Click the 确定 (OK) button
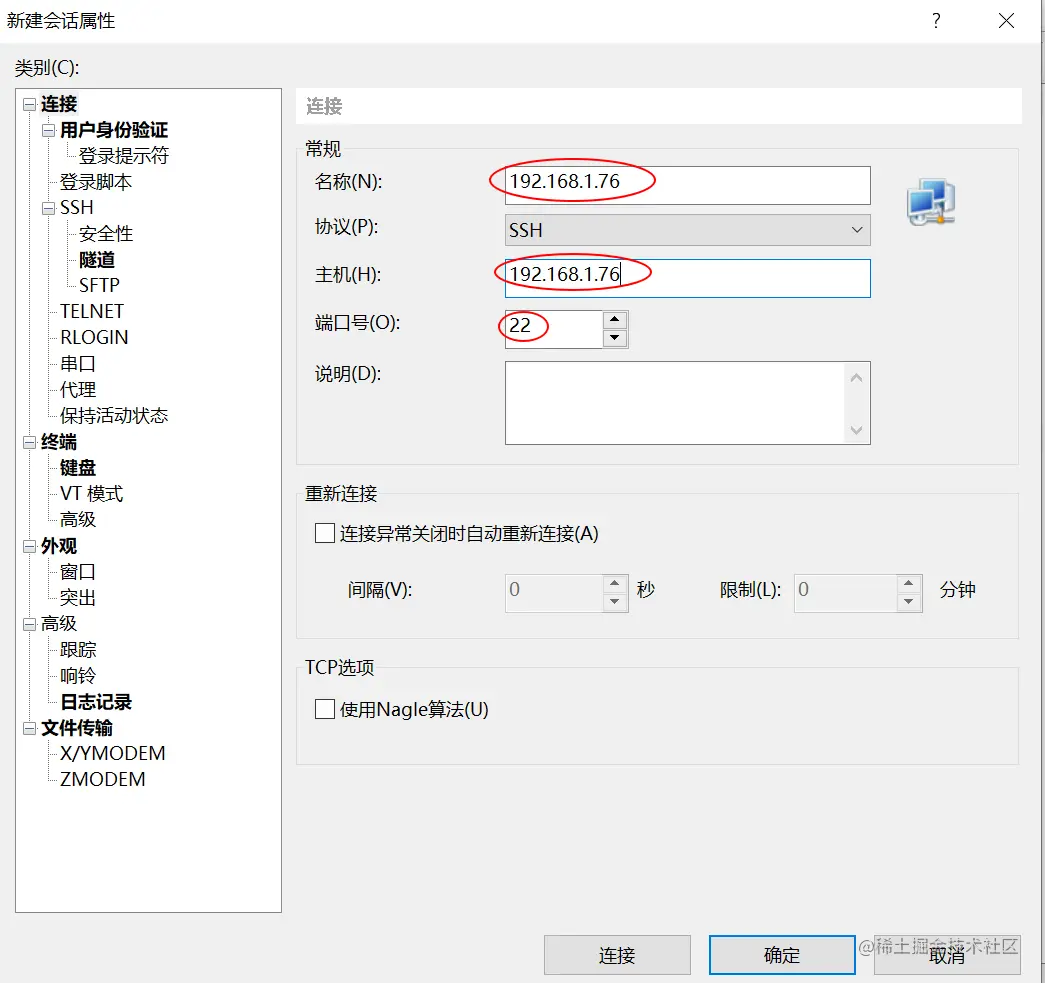This screenshot has height=983, width=1045. tap(781, 955)
